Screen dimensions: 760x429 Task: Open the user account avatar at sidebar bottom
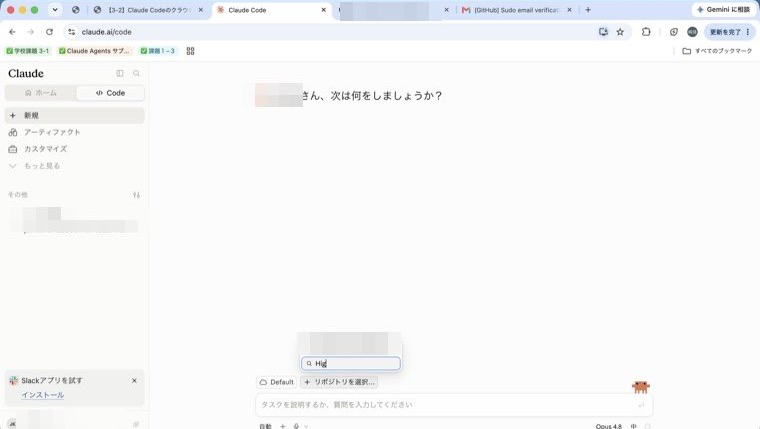click(12, 424)
